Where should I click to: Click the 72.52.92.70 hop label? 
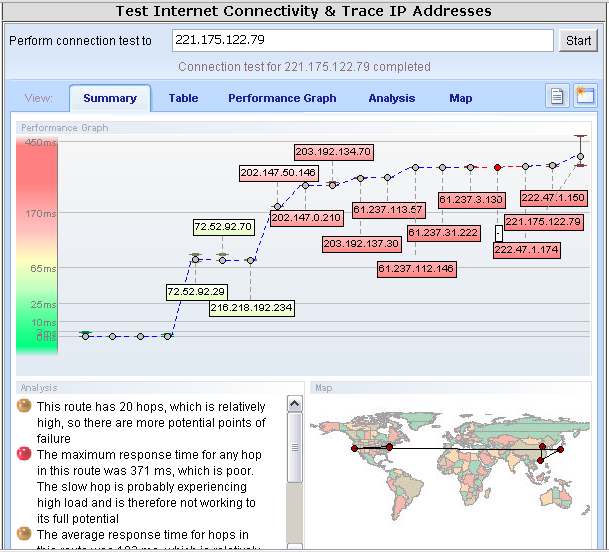223,227
